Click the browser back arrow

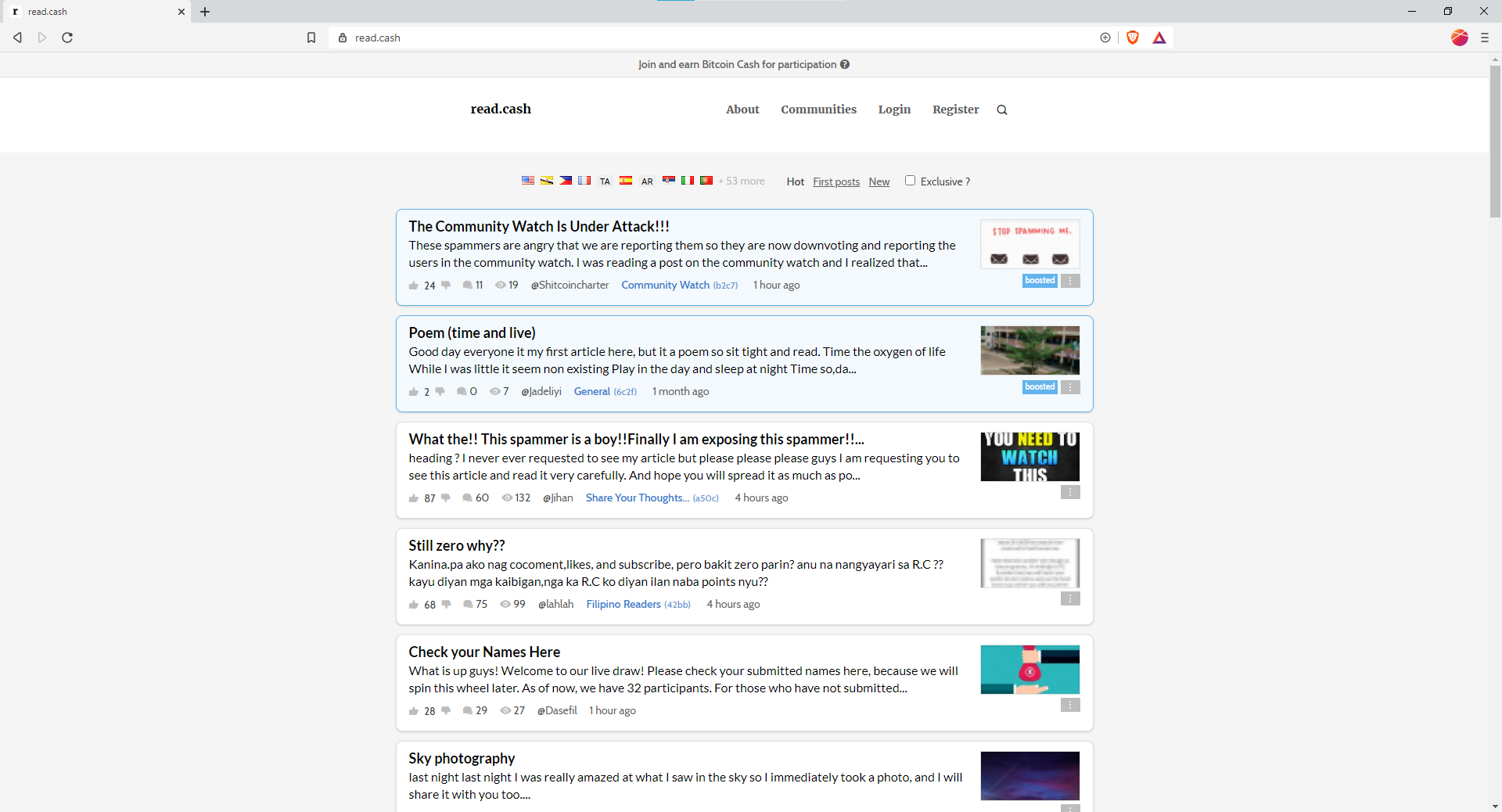17,38
